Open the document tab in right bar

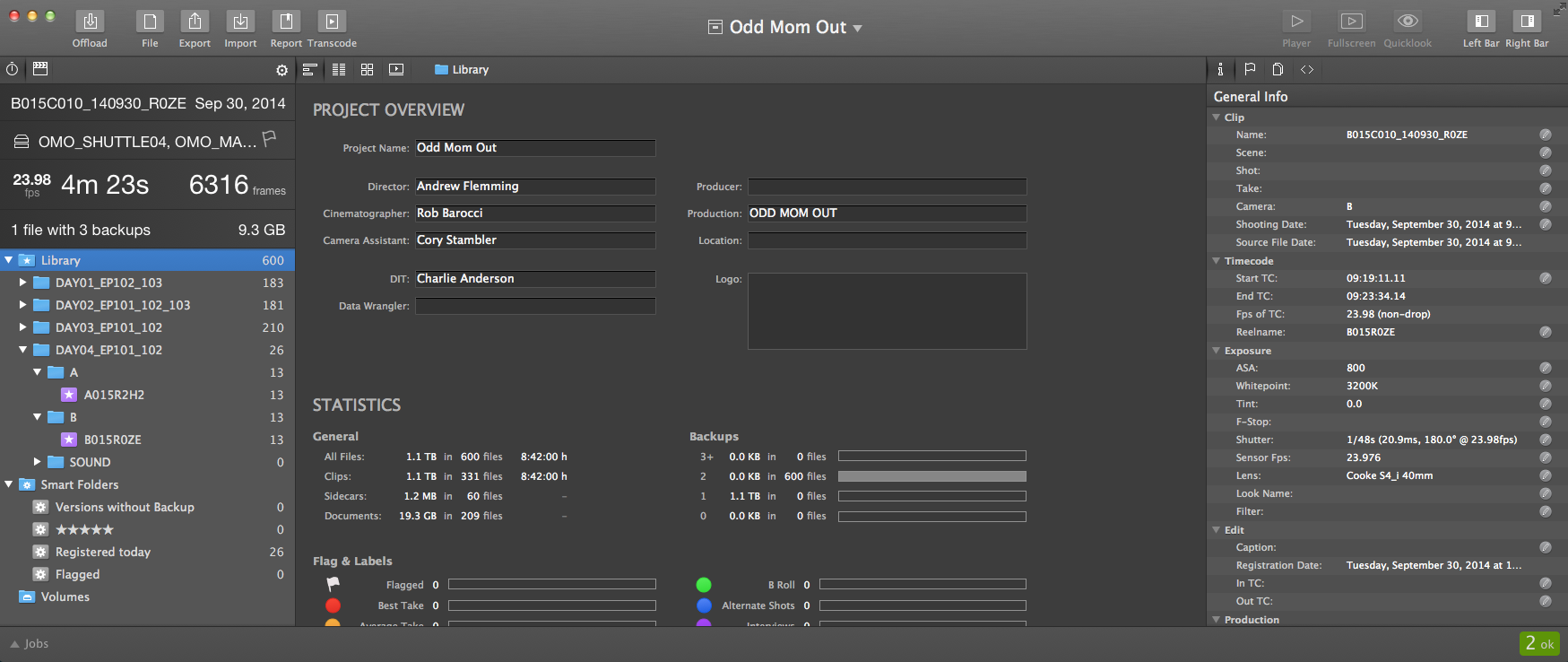(x=1278, y=69)
